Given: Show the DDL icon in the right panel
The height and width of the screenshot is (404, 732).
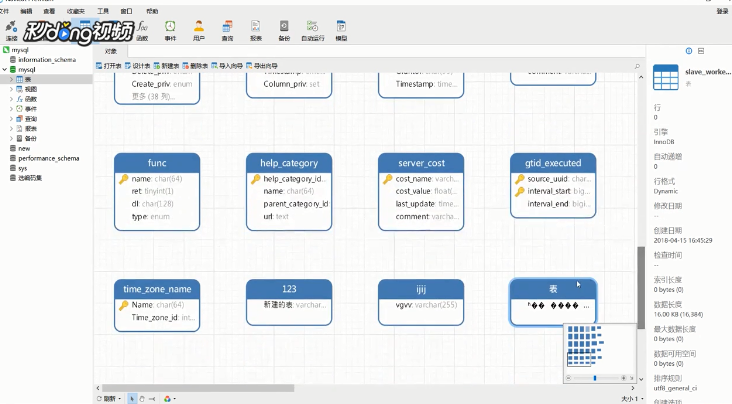Looking at the screenshot, I should [x=701, y=51].
